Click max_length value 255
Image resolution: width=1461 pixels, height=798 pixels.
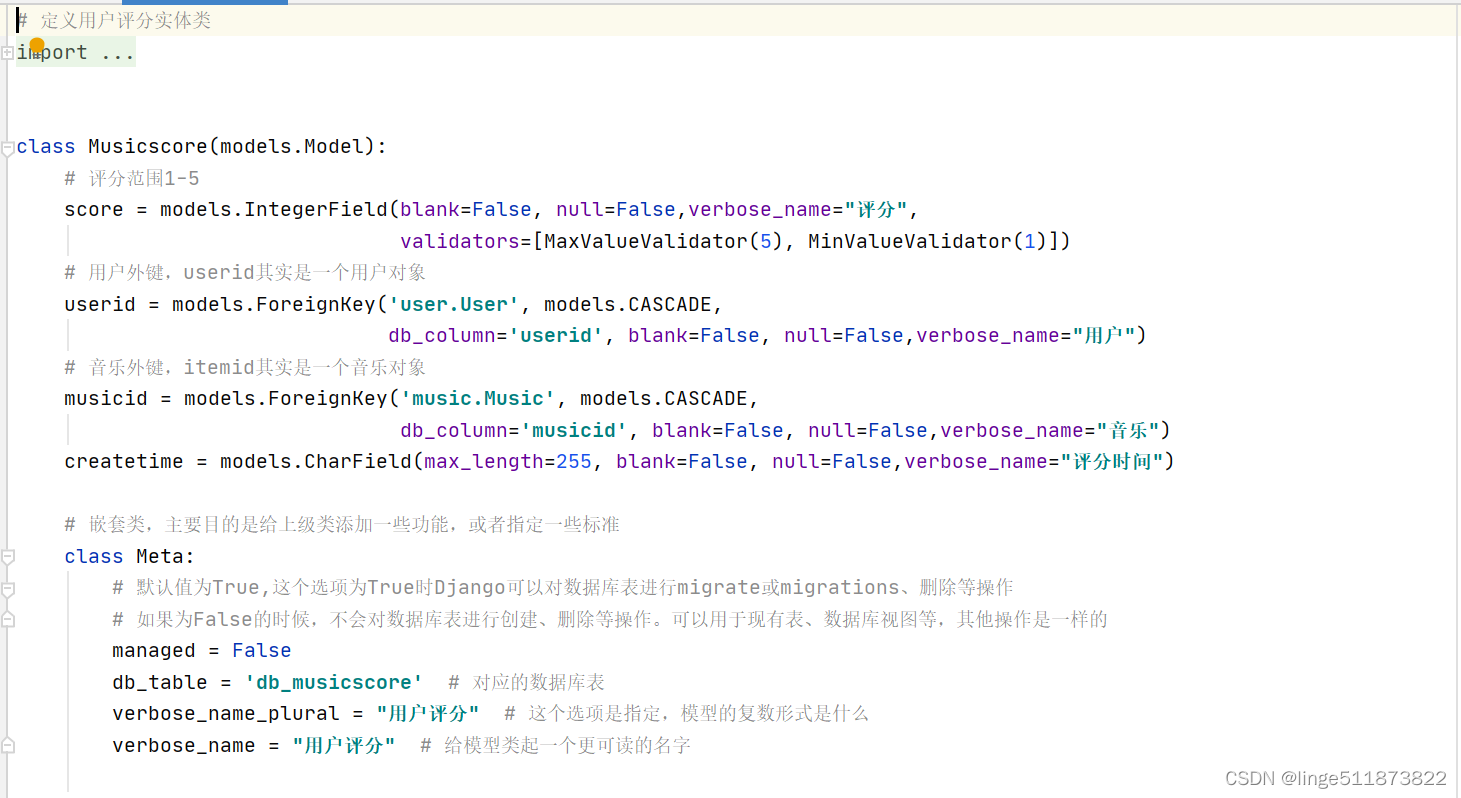[574, 462]
